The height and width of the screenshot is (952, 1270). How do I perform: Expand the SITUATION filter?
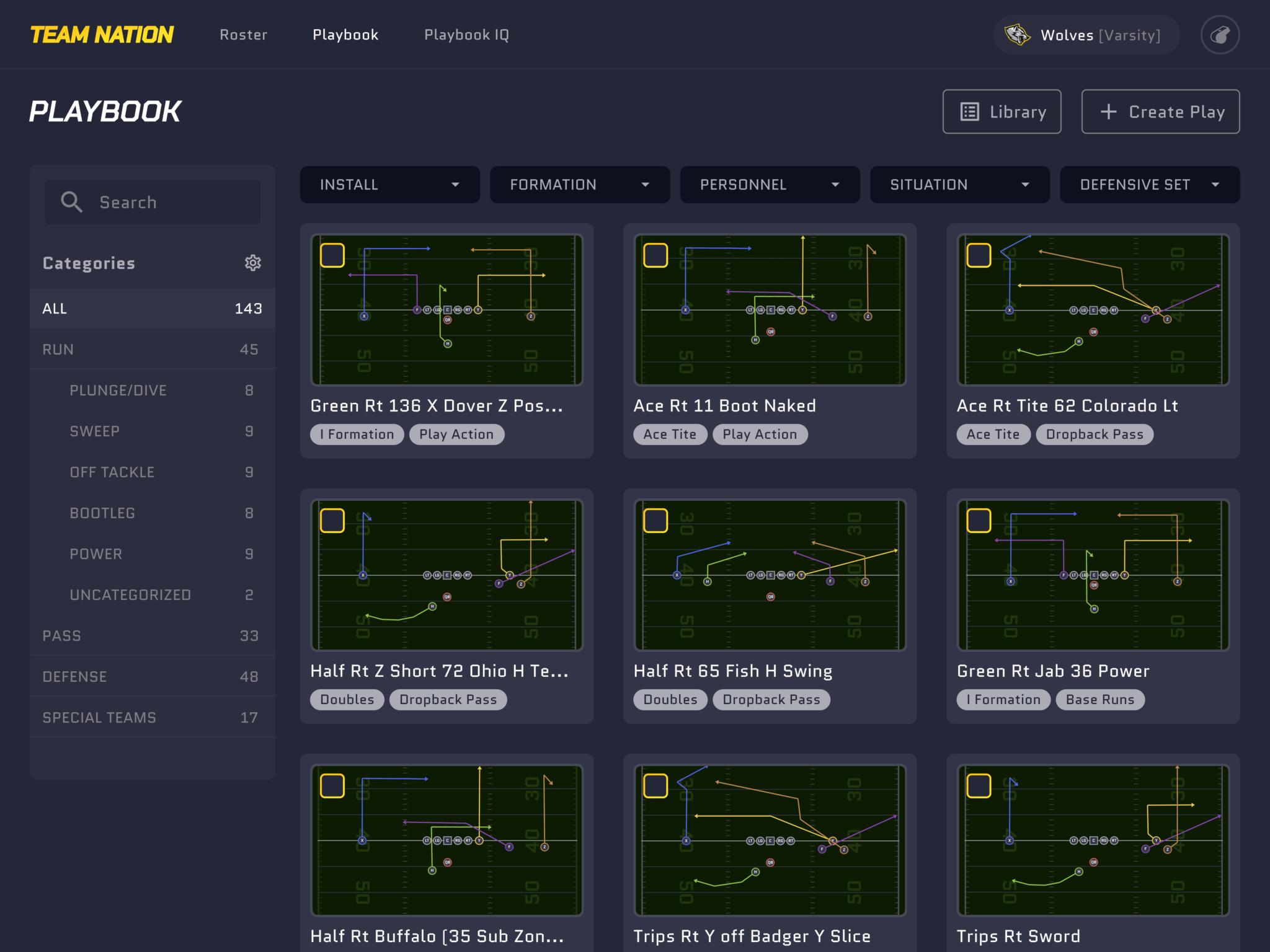(x=959, y=185)
